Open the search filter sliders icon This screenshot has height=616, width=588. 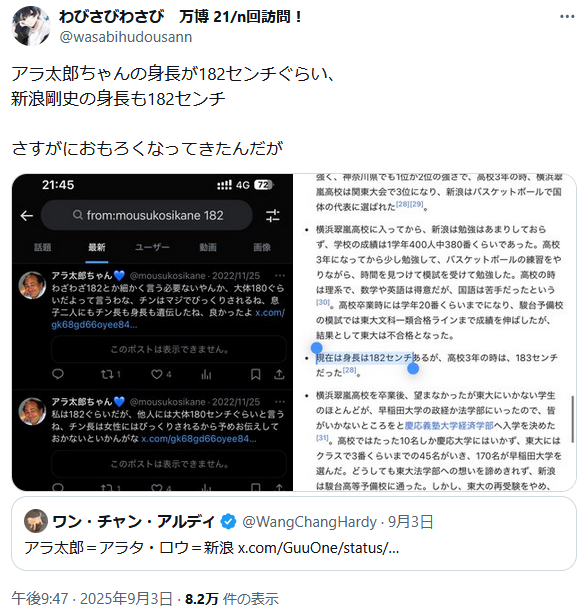(x=273, y=215)
